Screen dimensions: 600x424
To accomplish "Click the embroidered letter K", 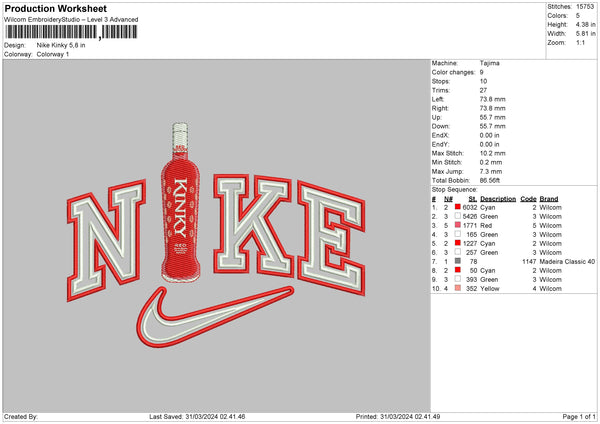I will tap(253, 224).
